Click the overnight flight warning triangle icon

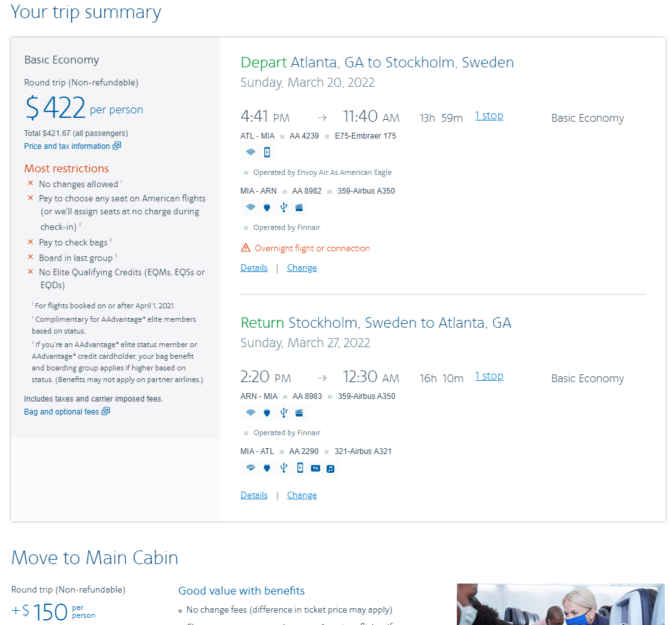[246, 248]
